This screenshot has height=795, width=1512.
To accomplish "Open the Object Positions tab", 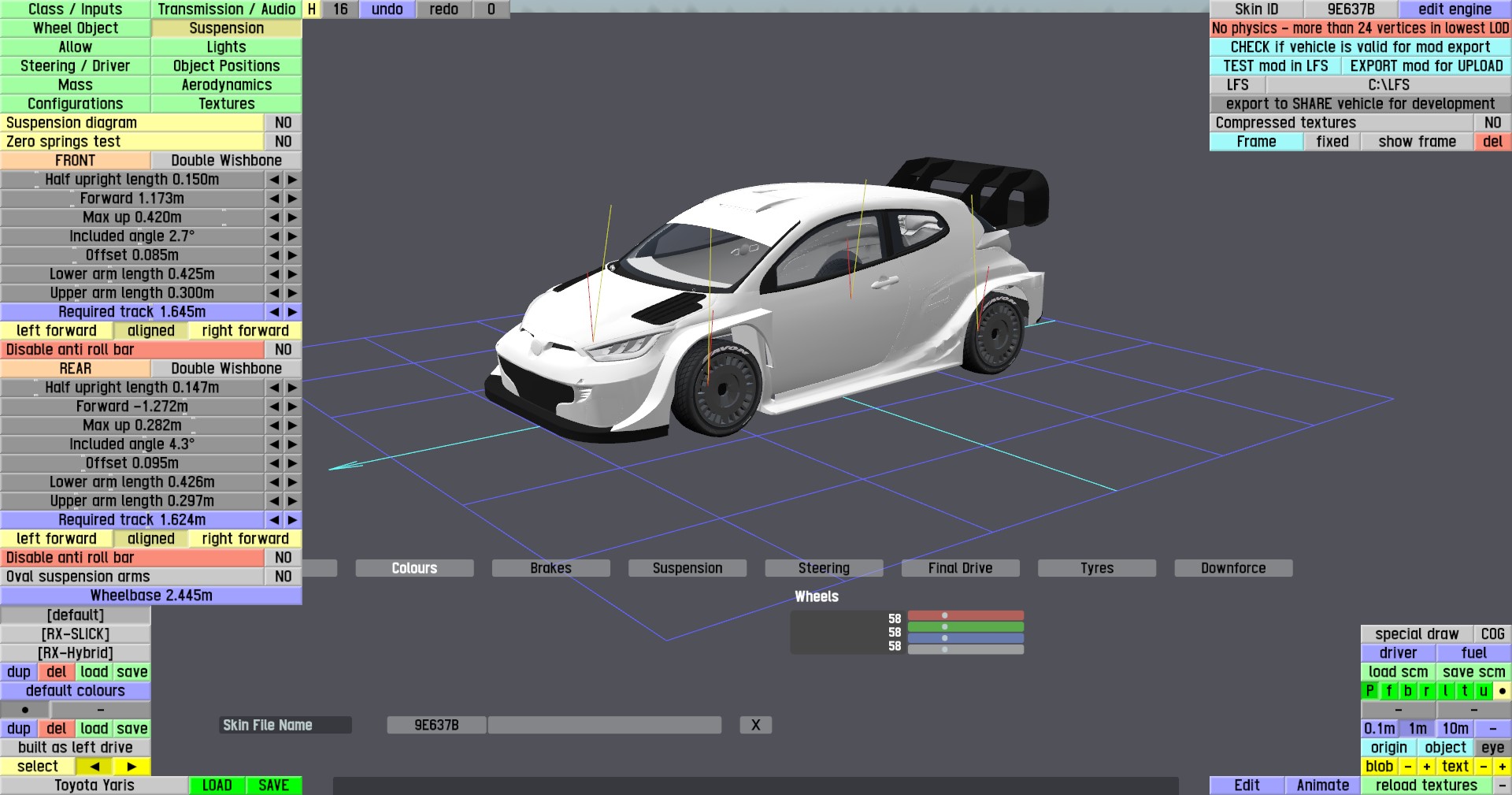I will tap(226, 66).
